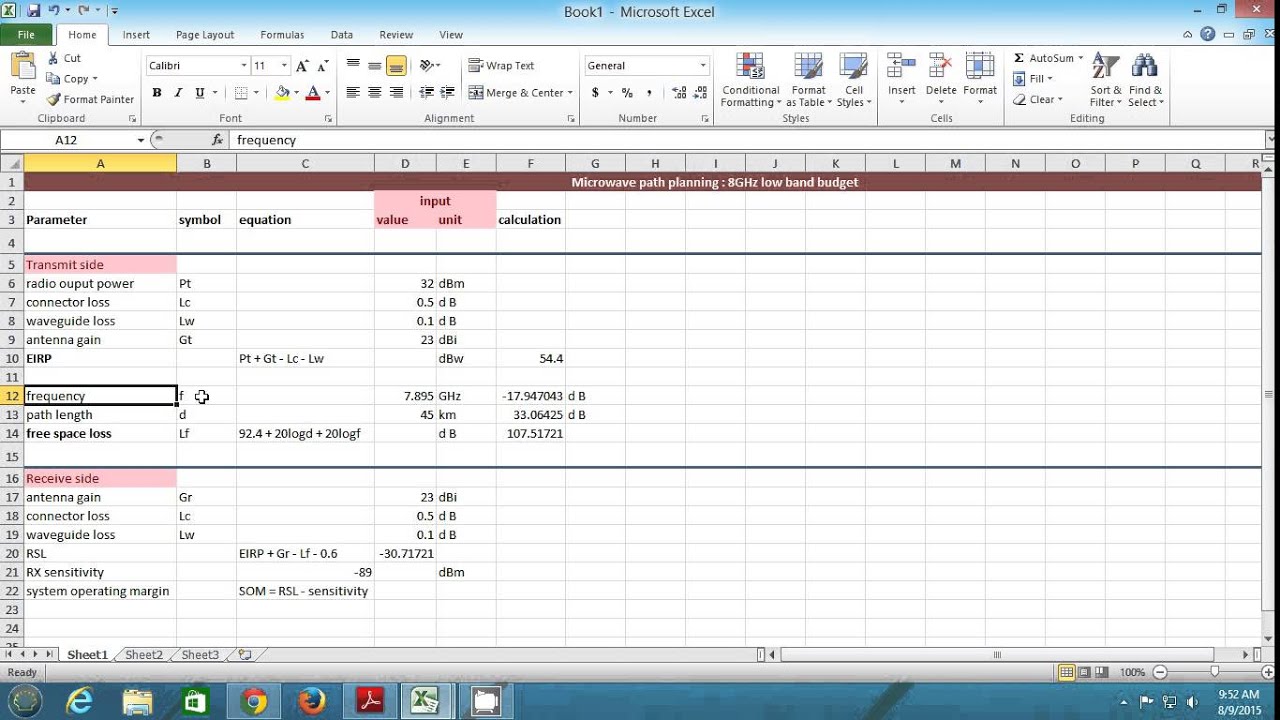Toggle Underline formatting
The image size is (1280, 720).
pyautogui.click(x=199, y=92)
